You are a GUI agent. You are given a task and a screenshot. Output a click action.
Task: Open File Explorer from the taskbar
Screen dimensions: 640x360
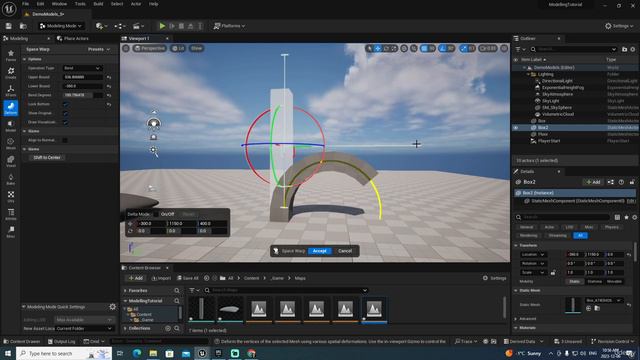point(153,353)
